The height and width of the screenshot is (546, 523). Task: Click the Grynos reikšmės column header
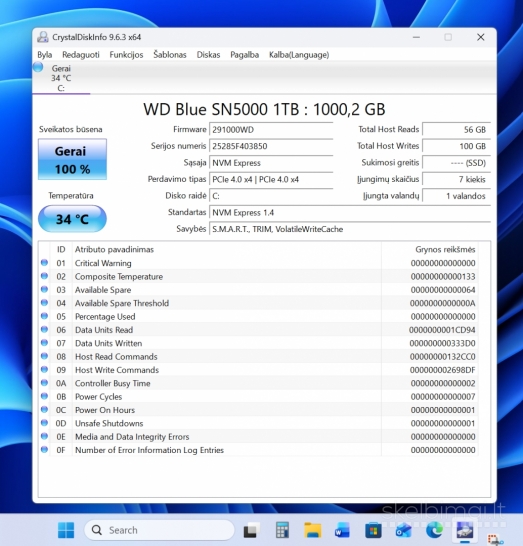(445, 249)
